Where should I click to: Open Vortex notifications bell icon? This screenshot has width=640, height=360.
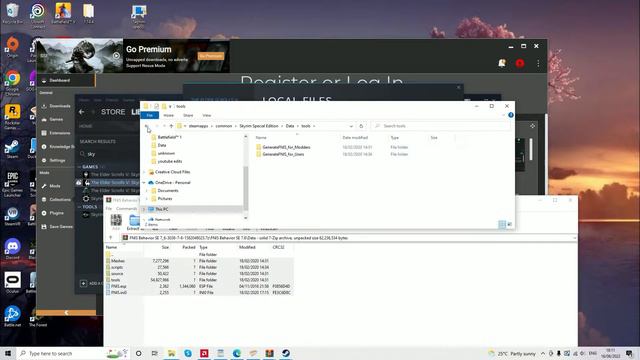click(x=502, y=63)
